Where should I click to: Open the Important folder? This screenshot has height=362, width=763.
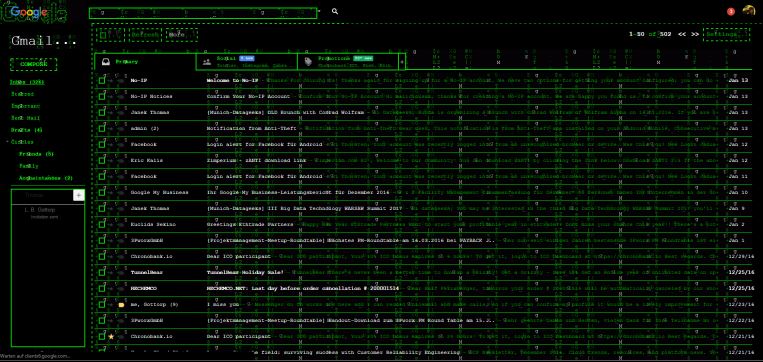tap(25, 106)
